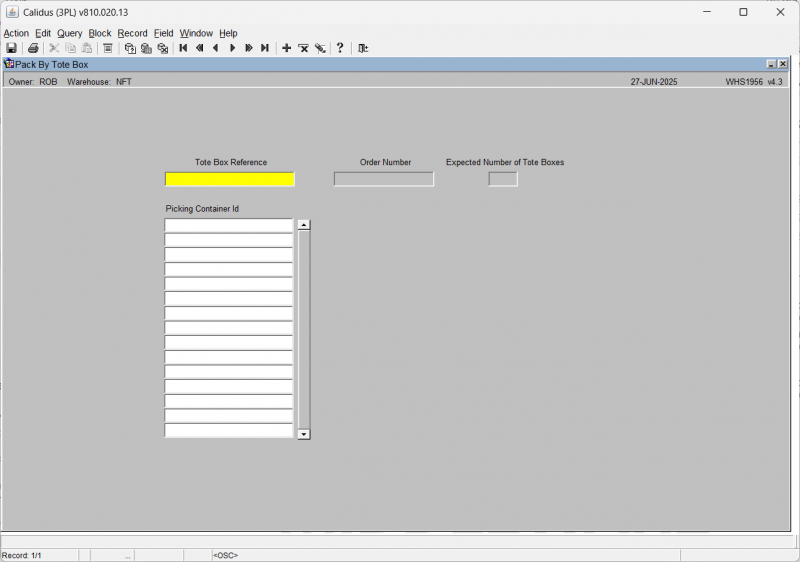Minimize the Pack By Tote Box inner window
Viewport: 800px width, 562px height.
[x=771, y=64]
